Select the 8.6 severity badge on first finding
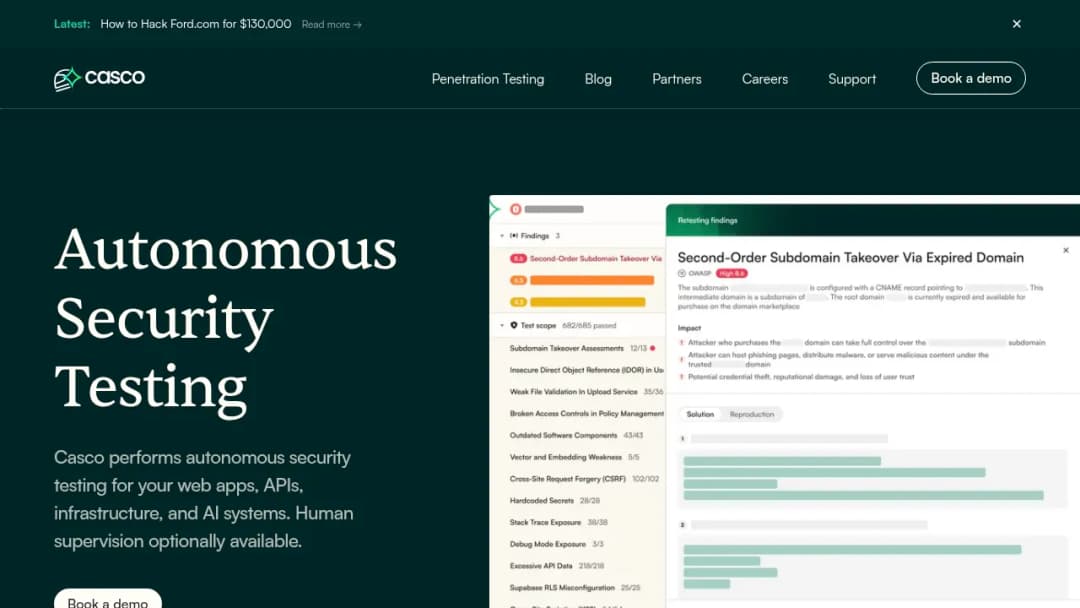1080x608 pixels. (x=518, y=259)
